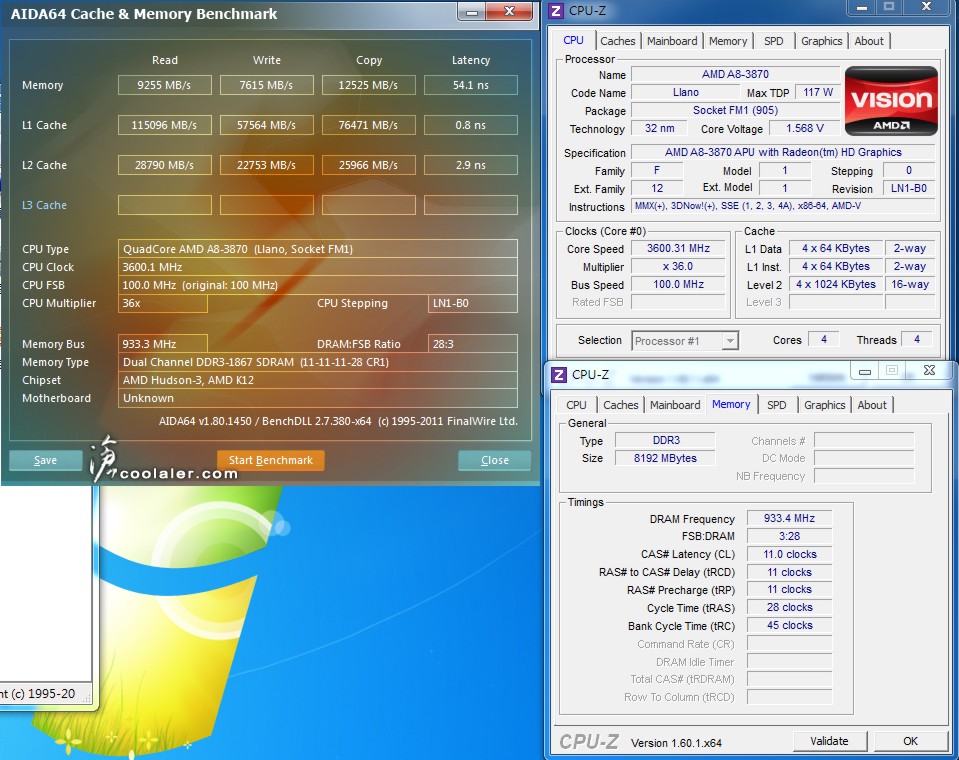Click CPU Type field QuadCore AMD A8-3870
959x760 pixels.
317,249
